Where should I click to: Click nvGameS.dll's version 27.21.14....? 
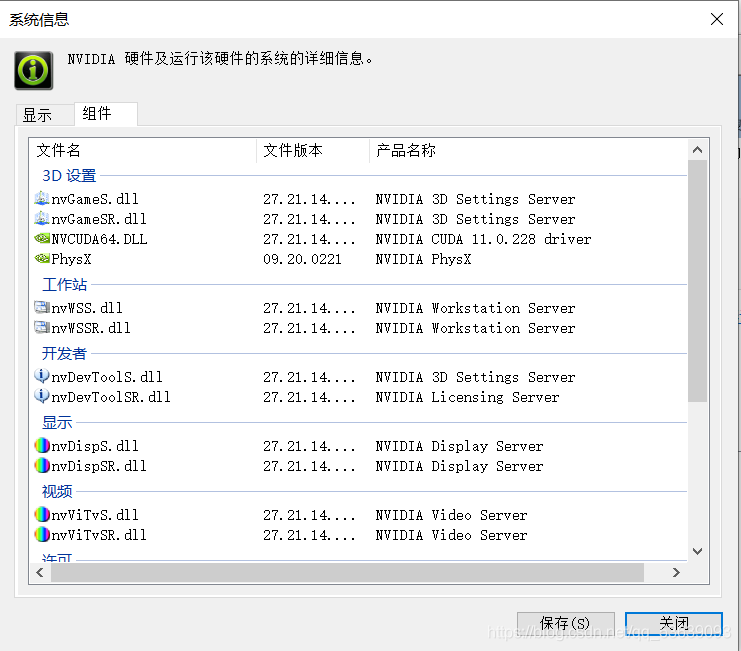309,199
